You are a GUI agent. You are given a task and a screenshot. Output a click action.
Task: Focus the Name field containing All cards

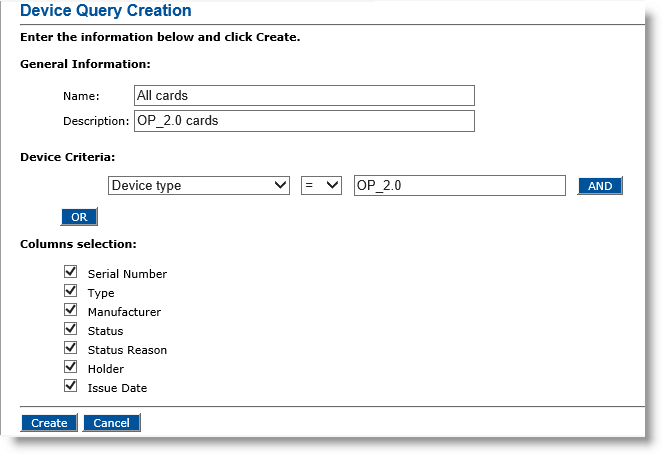click(x=304, y=96)
